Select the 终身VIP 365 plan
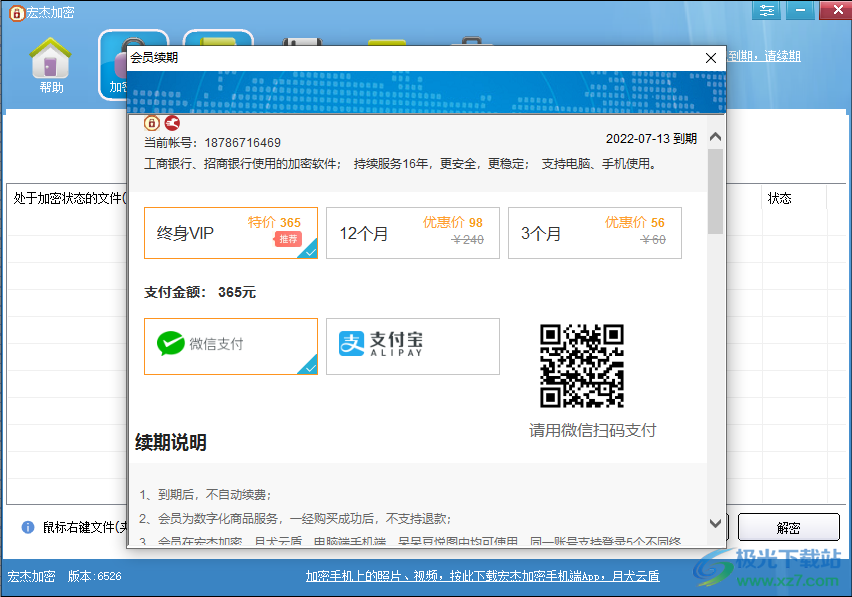 [231, 233]
